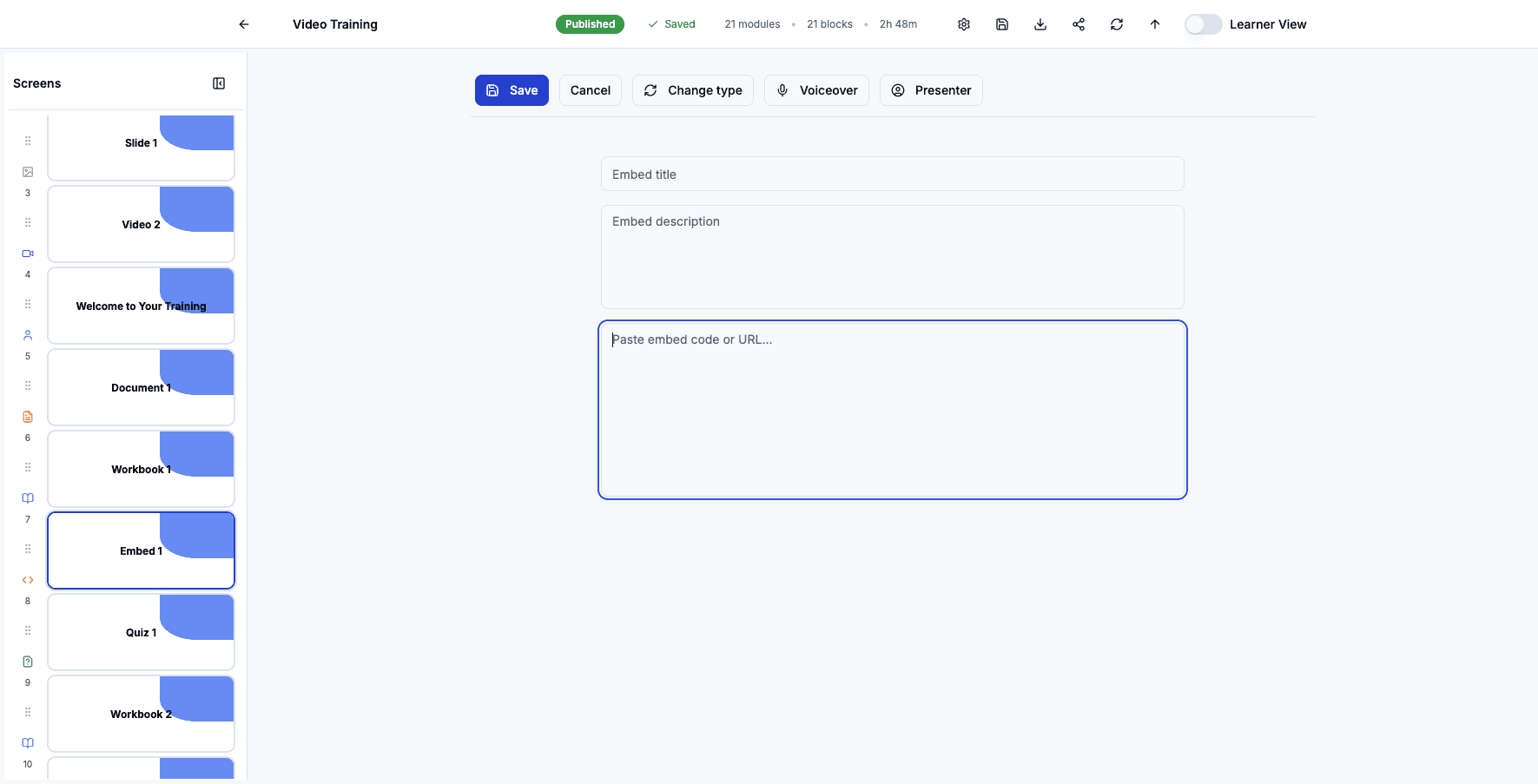This screenshot has width=1538, height=784.
Task: Click the upload arrow in the top bar
Action: click(1154, 24)
